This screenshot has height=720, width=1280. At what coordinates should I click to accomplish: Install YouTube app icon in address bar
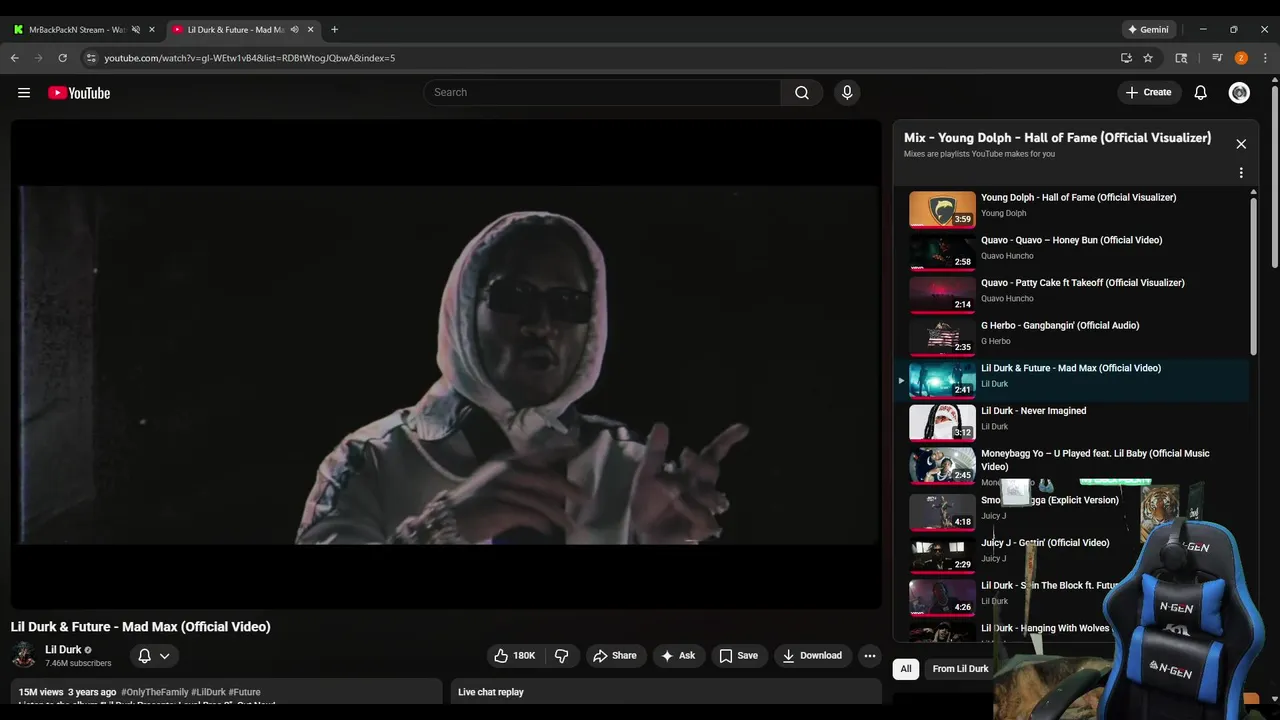coord(1126,58)
